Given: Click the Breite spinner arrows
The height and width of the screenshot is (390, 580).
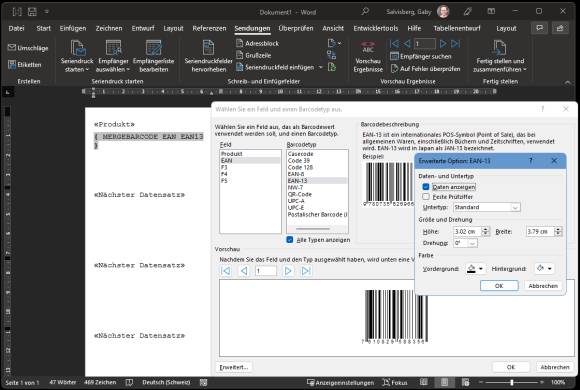Looking at the screenshot, I should 558,232.
